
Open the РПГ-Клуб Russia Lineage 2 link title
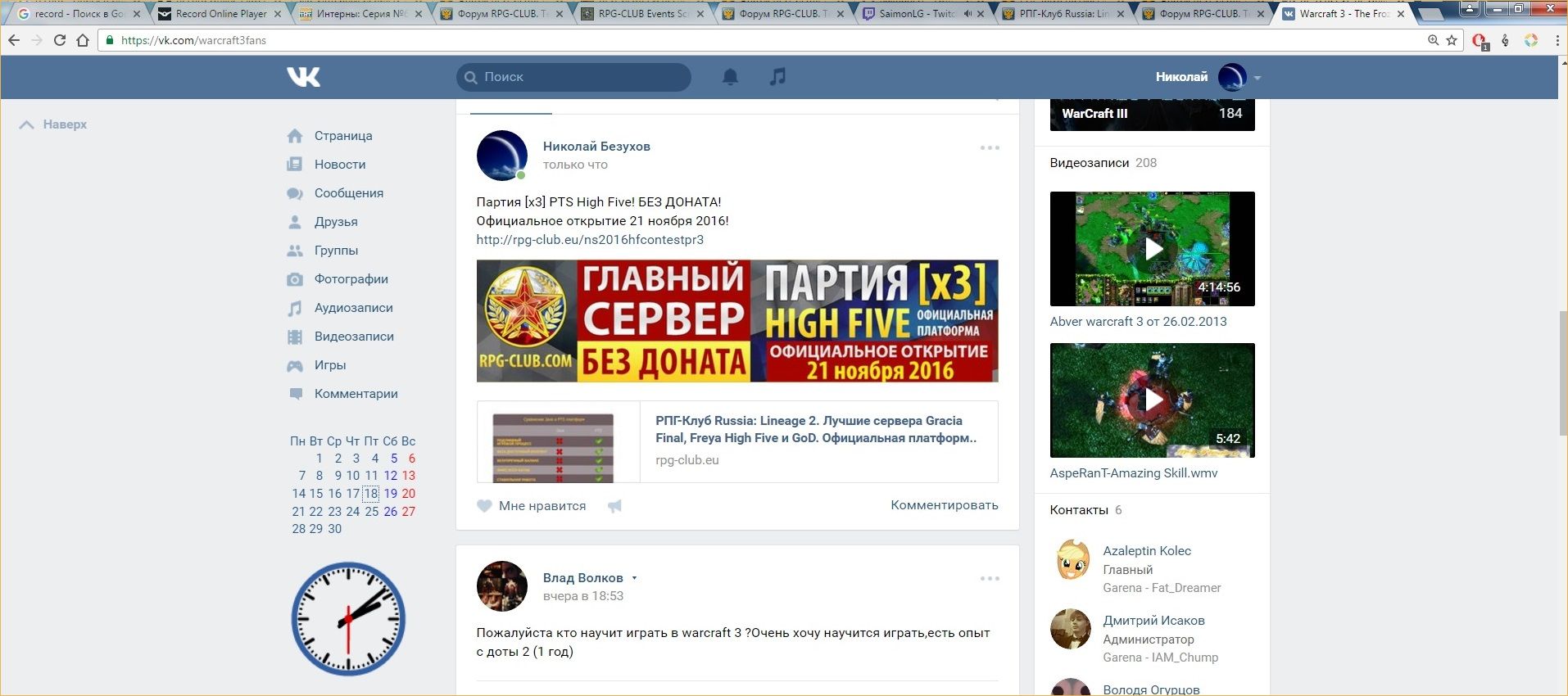click(816, 429)
